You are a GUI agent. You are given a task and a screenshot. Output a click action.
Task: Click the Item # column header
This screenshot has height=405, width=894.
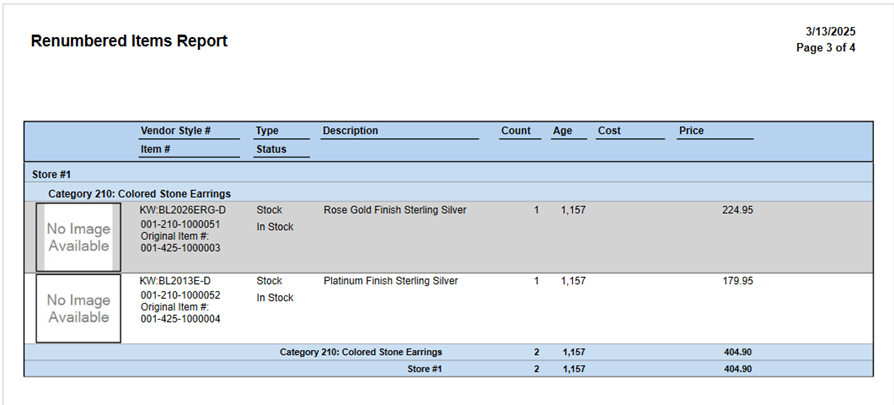[155, 149]
